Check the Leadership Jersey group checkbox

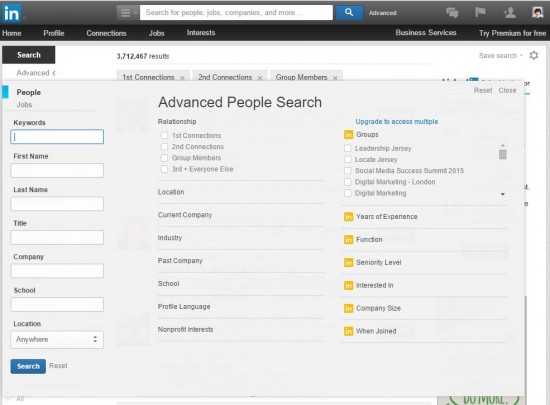[x=348, y=148]
